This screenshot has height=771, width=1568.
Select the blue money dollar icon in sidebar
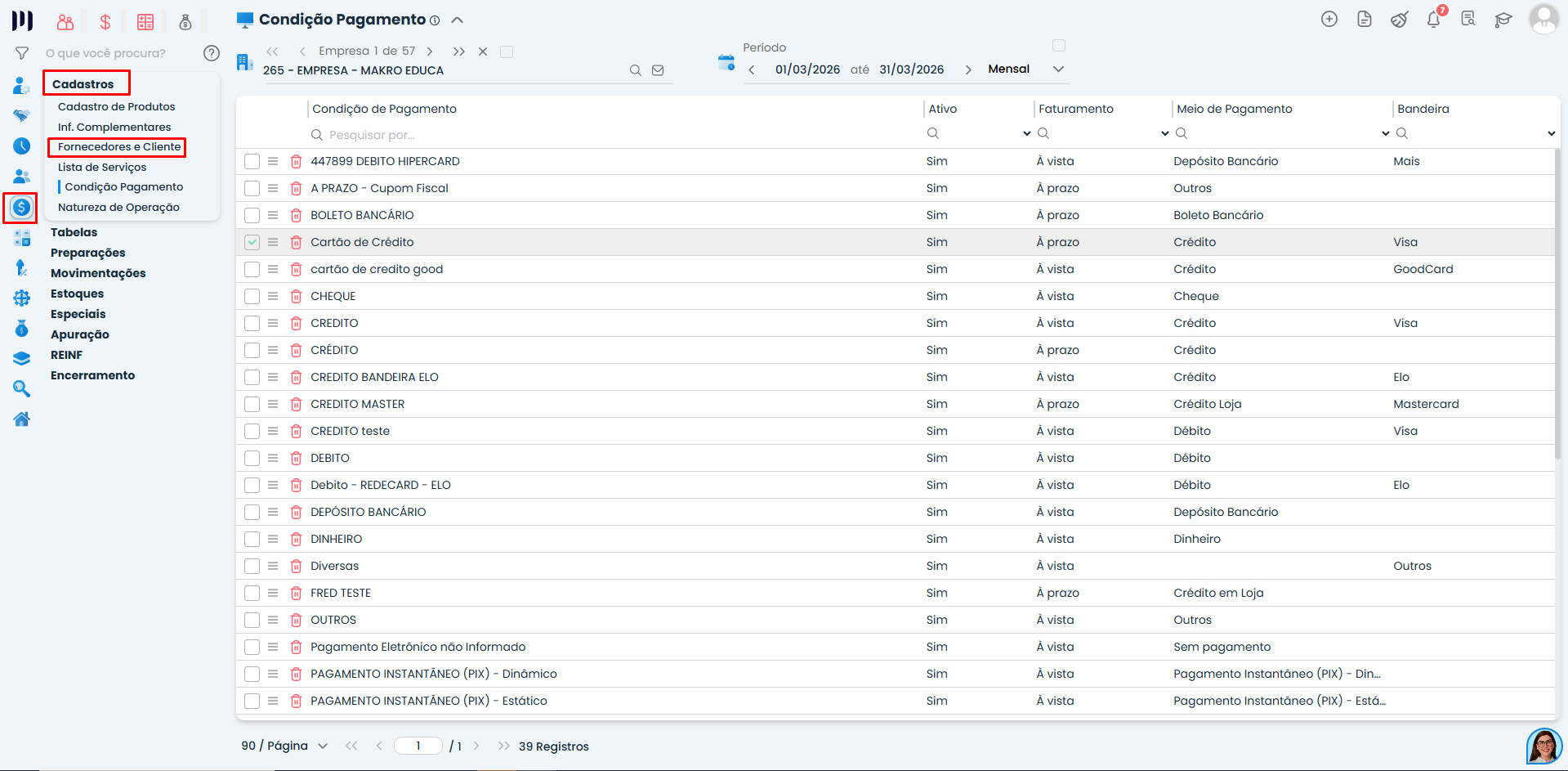click(20, 208)
